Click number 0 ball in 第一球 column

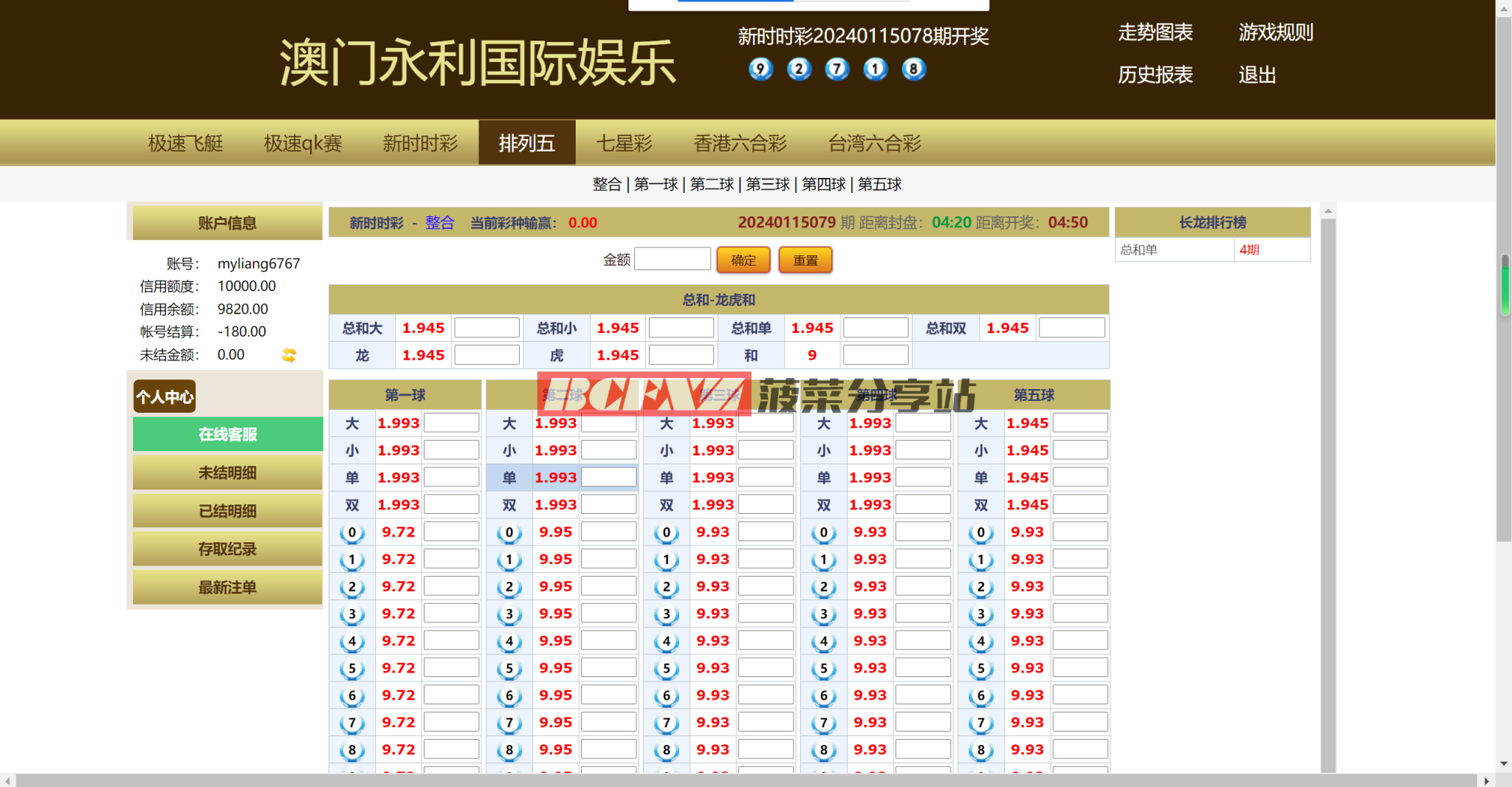tap(352, 532)
